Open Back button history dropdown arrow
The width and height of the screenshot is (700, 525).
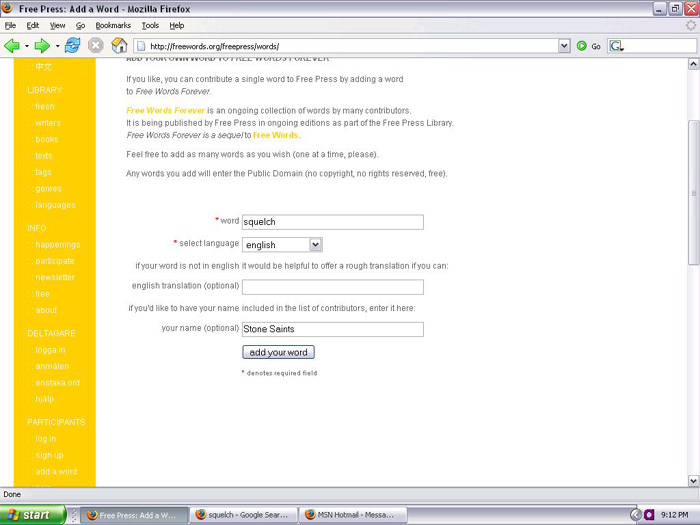coord(27,46)
